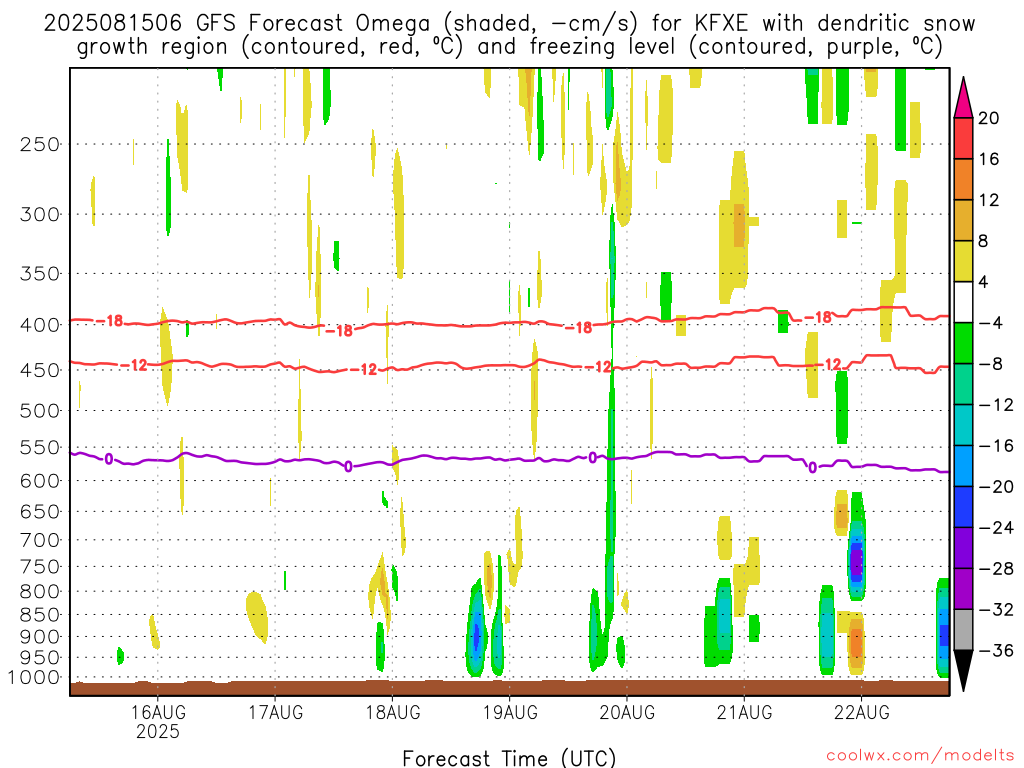Click the 22AUG time axis label

[861, 712]
